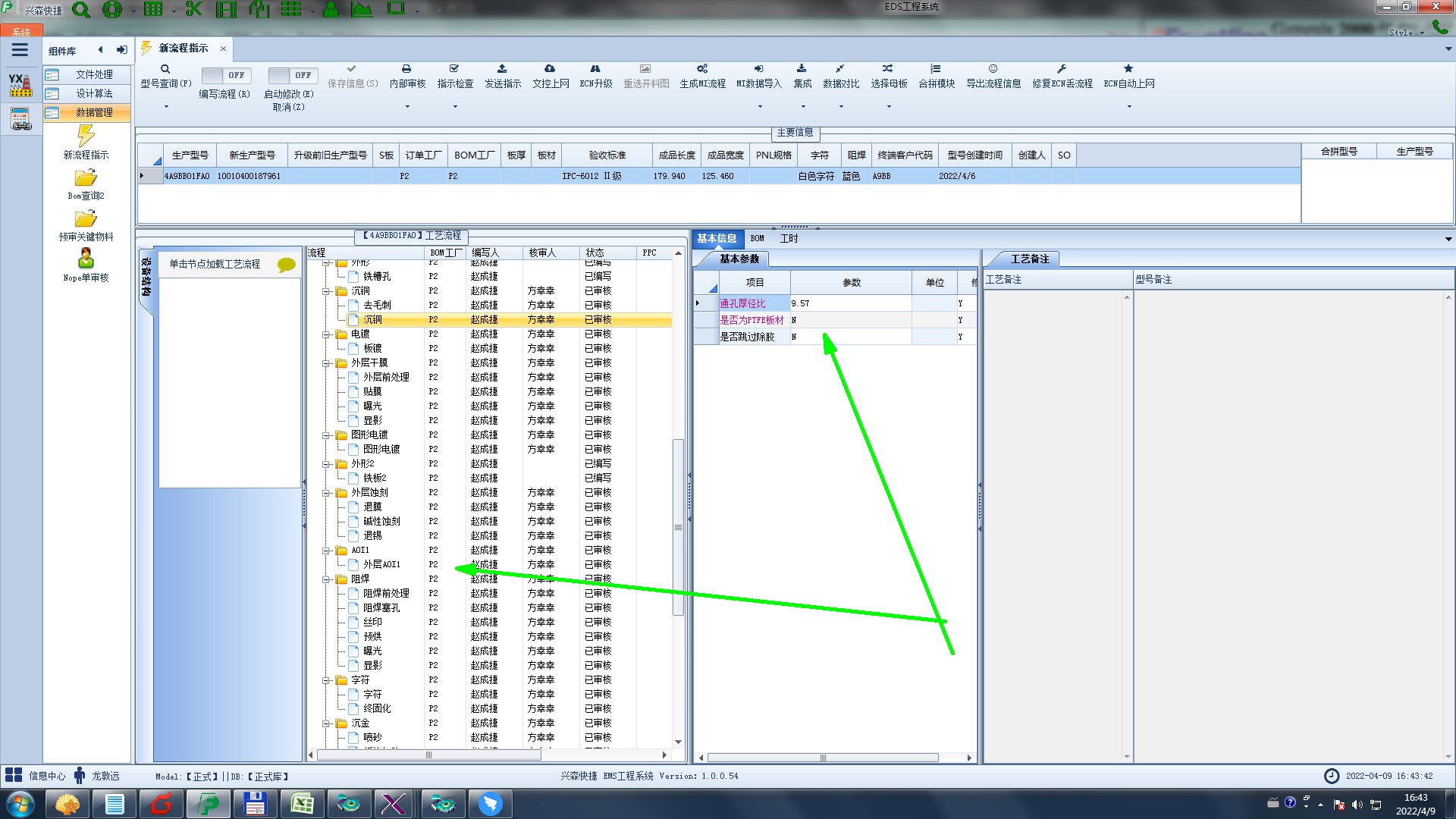
Task: Collapse the 外层干膜 tree node
Action: (x=326, y=363)
